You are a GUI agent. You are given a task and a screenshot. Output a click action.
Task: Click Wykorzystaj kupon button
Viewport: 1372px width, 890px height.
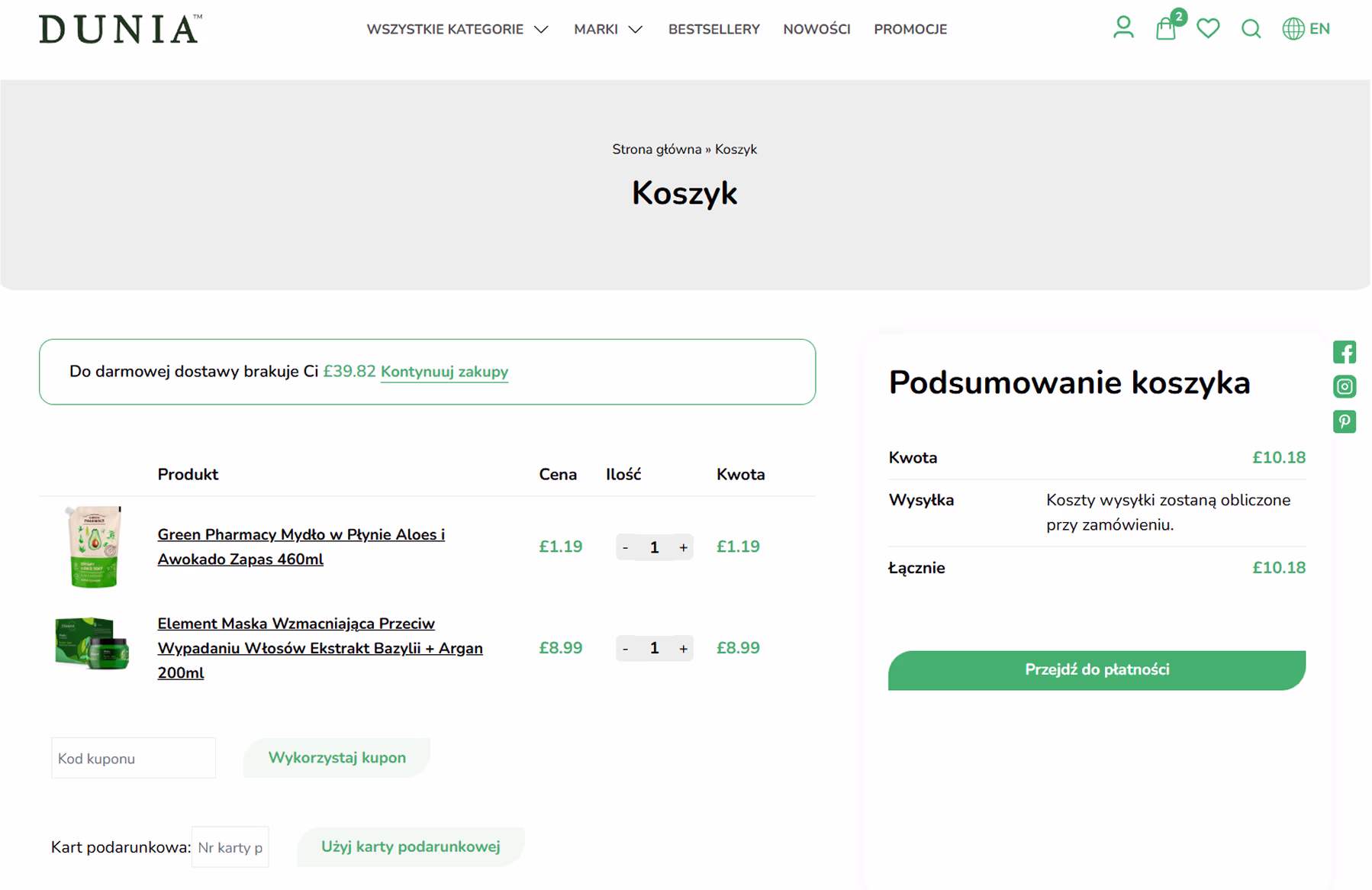point(337,758)
